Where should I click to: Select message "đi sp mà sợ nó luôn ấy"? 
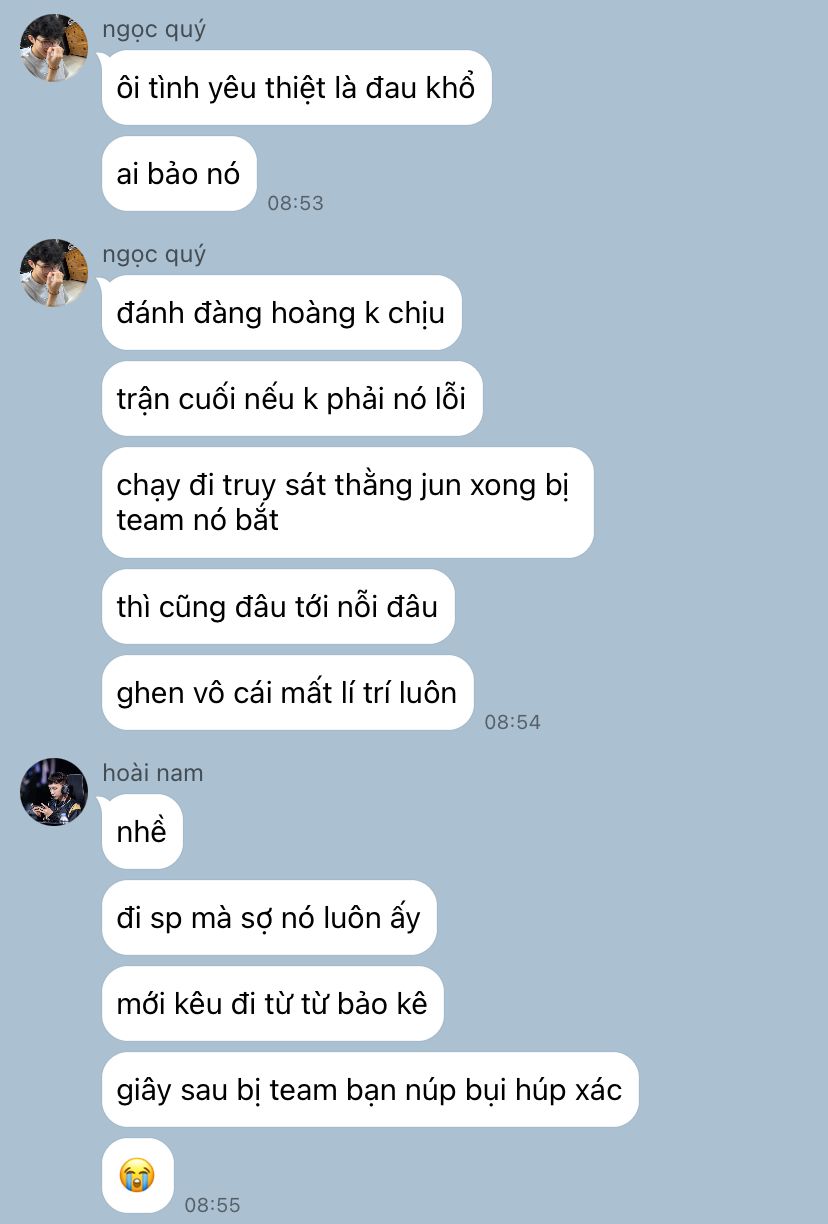coord(269,918)
